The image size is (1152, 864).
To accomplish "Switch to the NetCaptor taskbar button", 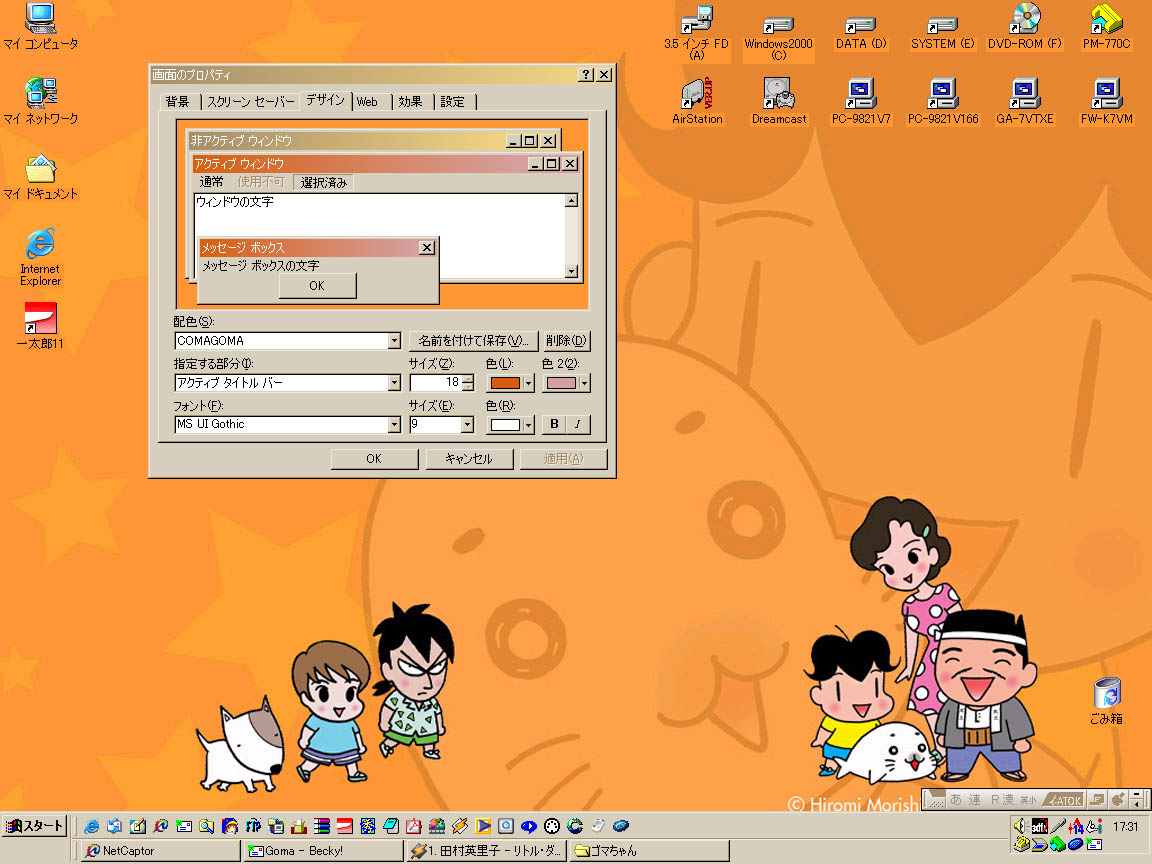I will [161, 851].
